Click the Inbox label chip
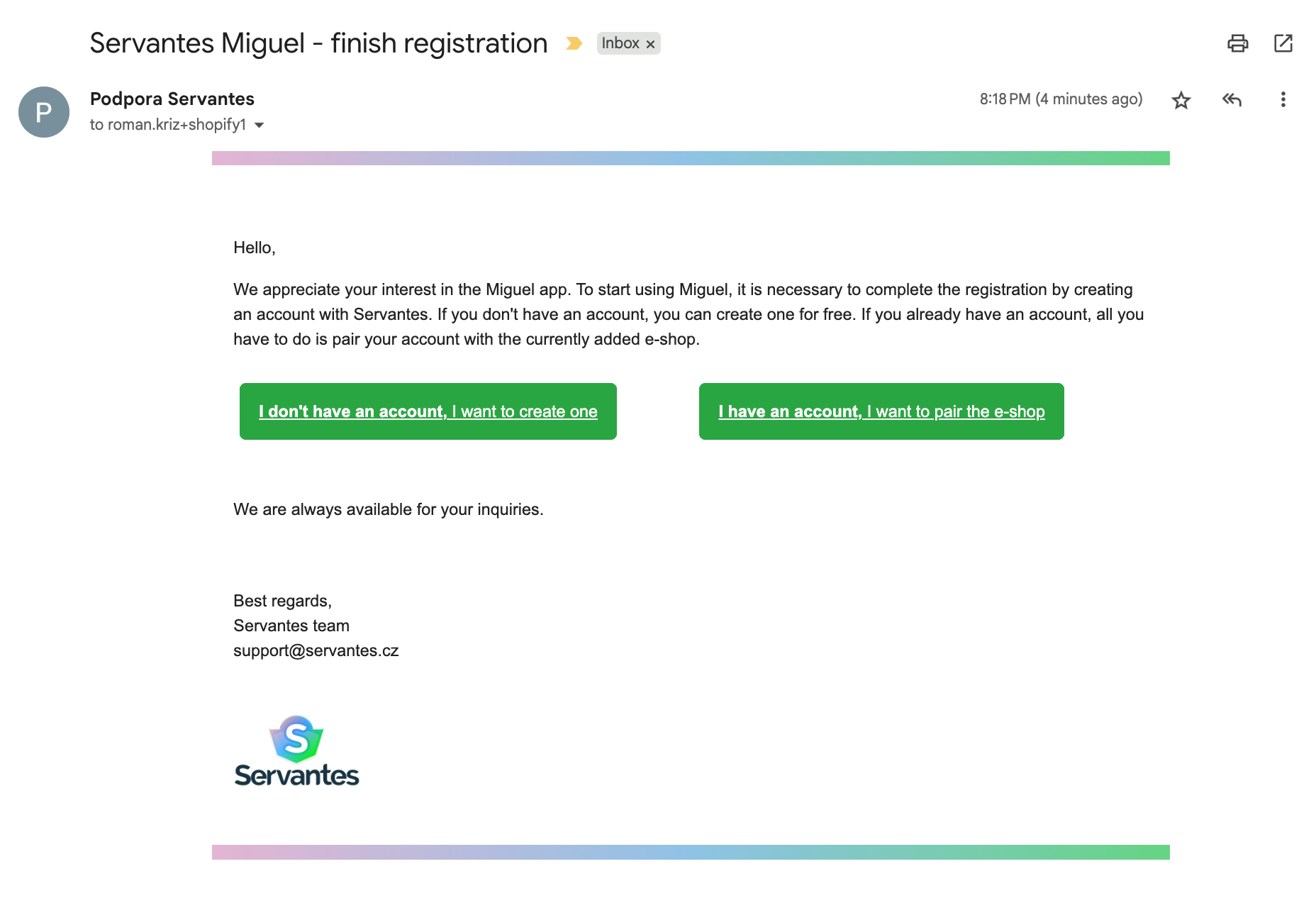 [x=620, y=43]
